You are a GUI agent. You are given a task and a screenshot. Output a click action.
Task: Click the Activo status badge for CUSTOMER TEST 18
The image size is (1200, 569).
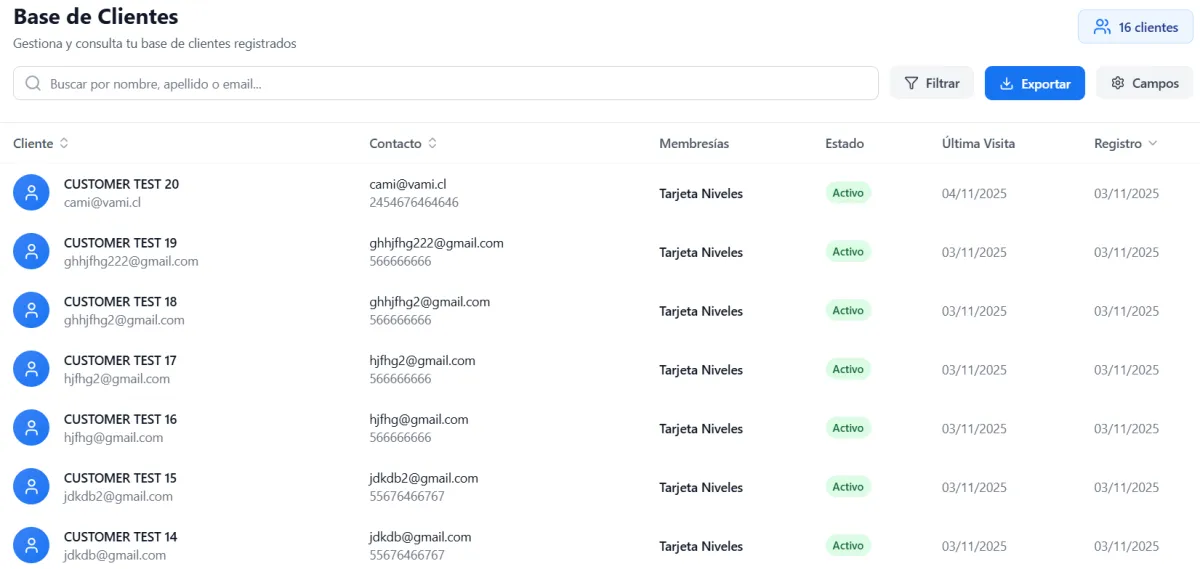pyautogui.click(x=848, y=311)
